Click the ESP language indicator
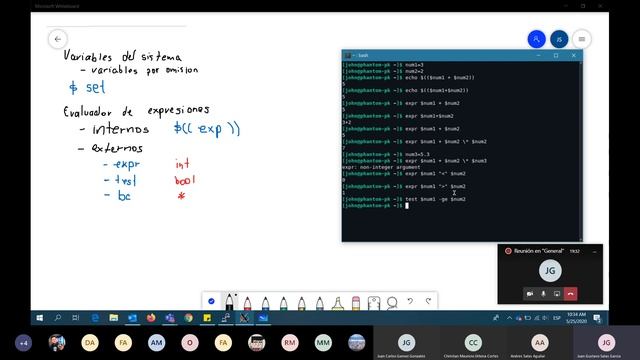Image resolution: width=640 pixels, height=360 pixels. (557, 318)
